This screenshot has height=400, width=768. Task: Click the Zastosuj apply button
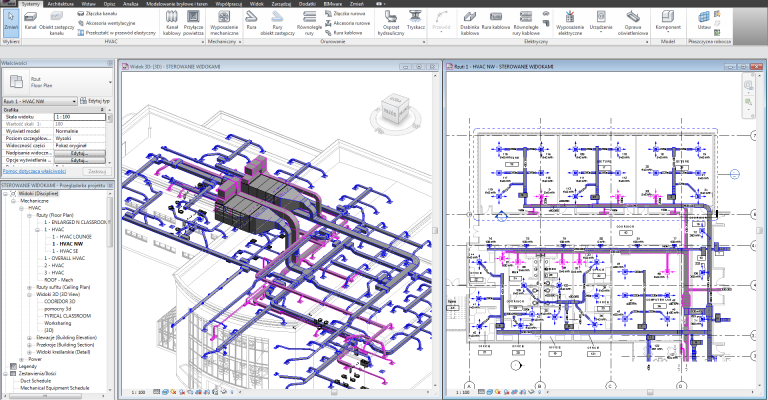point(97,172)
